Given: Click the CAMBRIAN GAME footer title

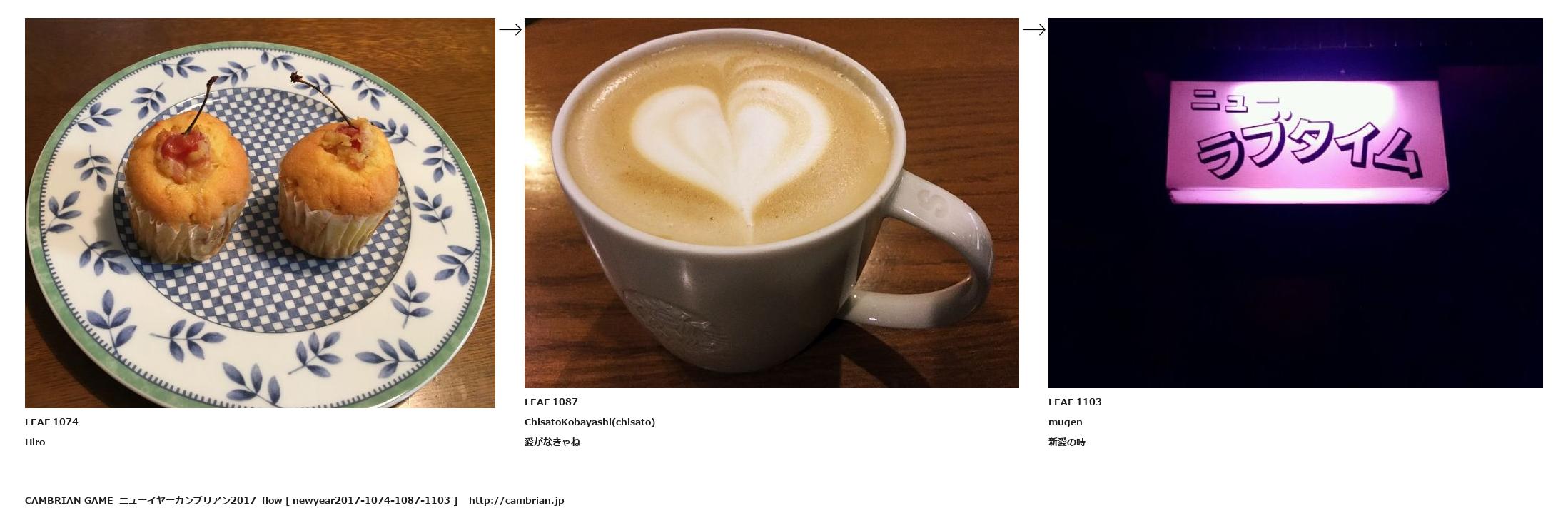Looking at the screenshot, I should pos(69,500).
